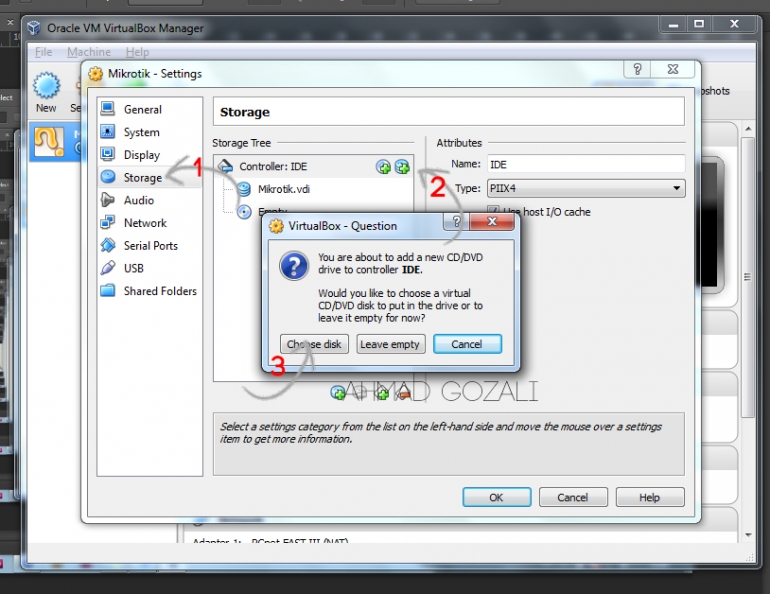Select the Network settings category
The image size is (770, 594).
point(145,223)
